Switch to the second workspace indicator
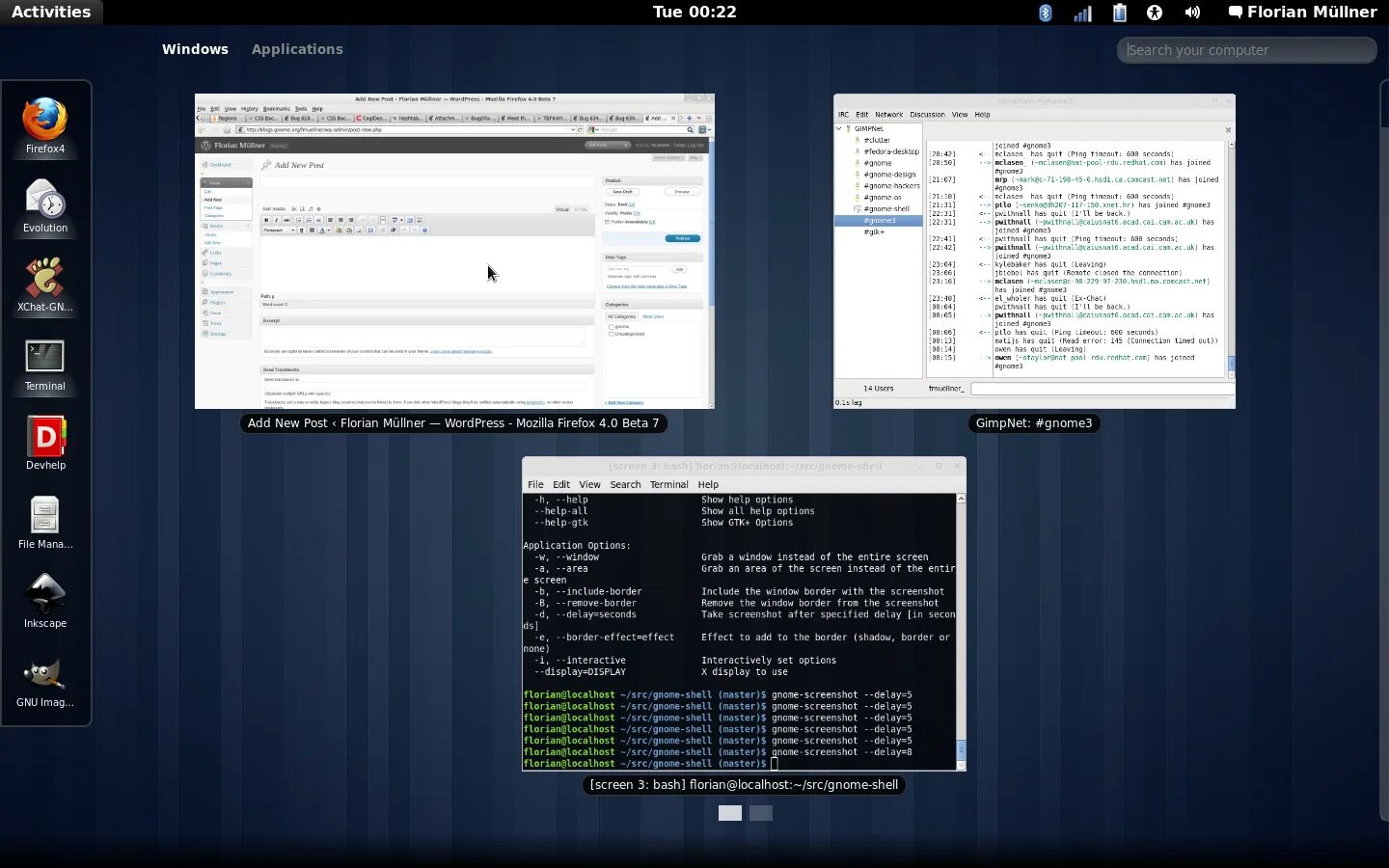The width and height of the screenshot is (1389, 868). [x=761, y=813]
